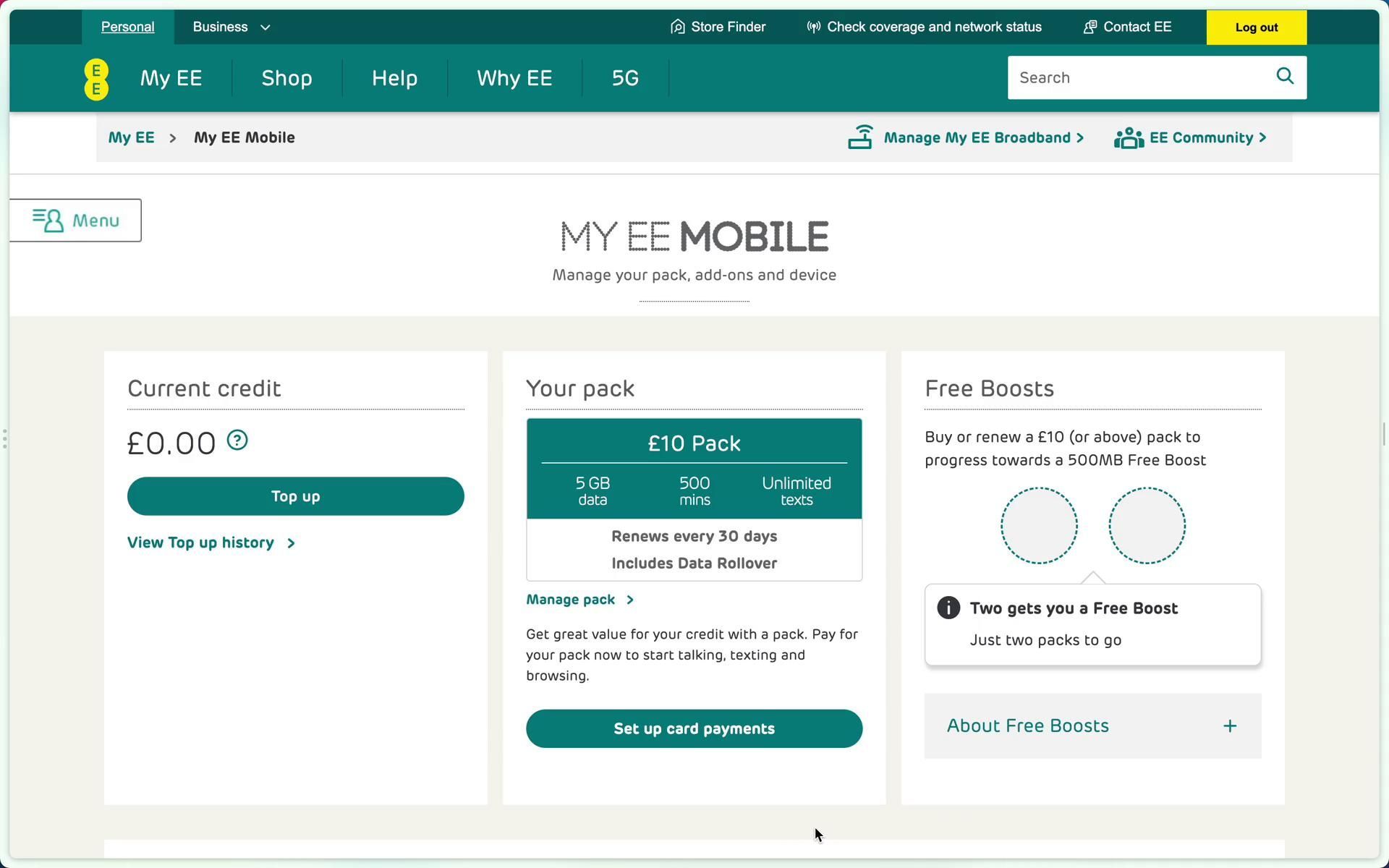
Task: Click the Store Finder icon
Action: point(678,27)
